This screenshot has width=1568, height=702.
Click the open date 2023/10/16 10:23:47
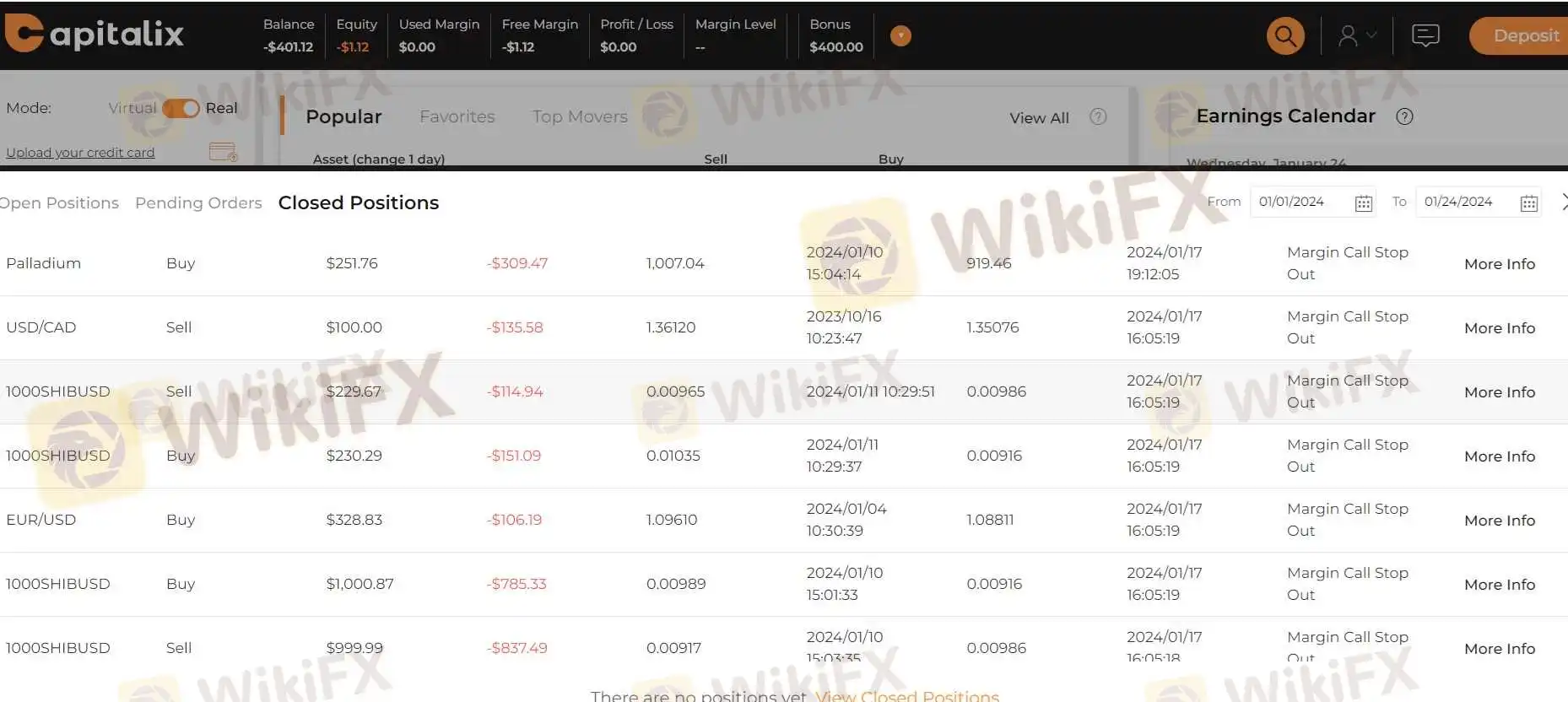click(x=844, y=327)
